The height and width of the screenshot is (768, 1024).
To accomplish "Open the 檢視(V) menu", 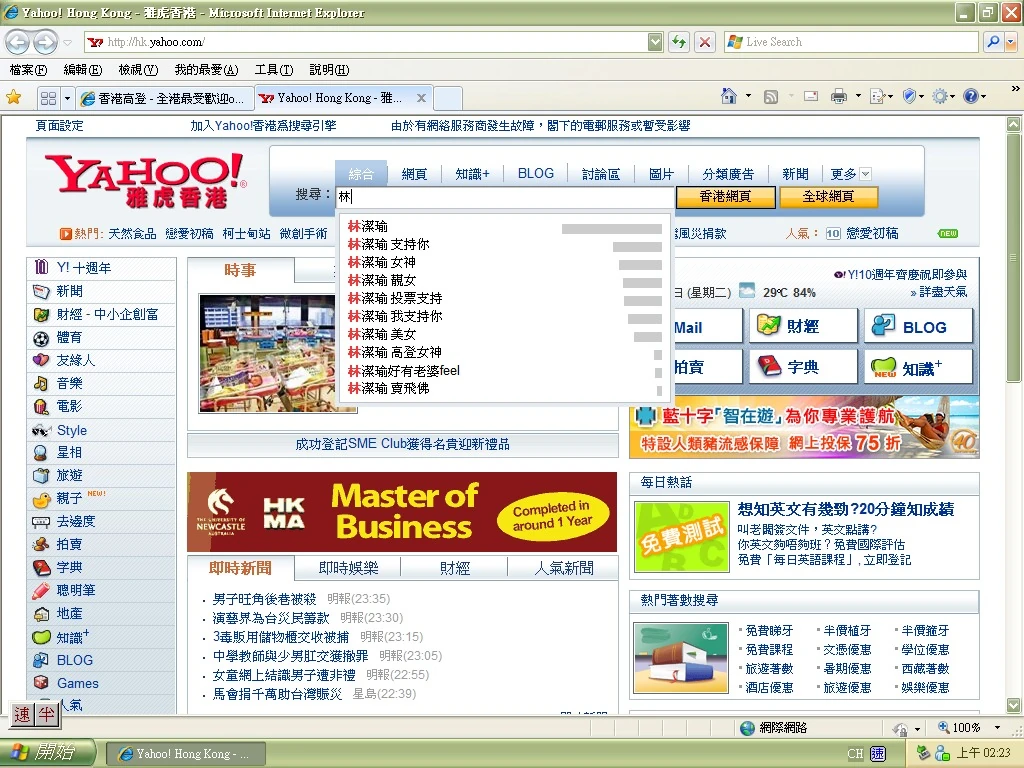I will [138, 70].
